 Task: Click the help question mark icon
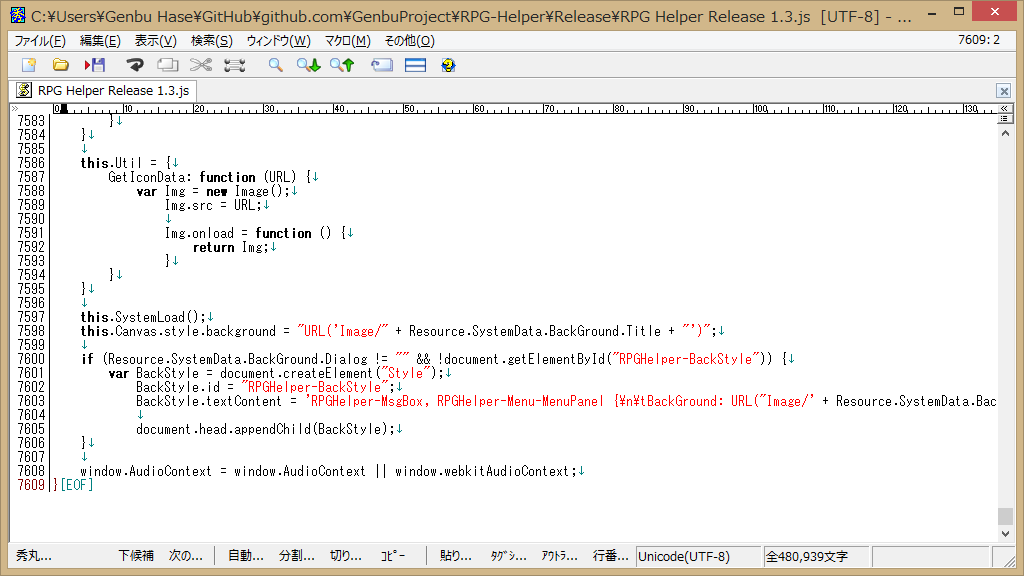click(x=448, y=65)
